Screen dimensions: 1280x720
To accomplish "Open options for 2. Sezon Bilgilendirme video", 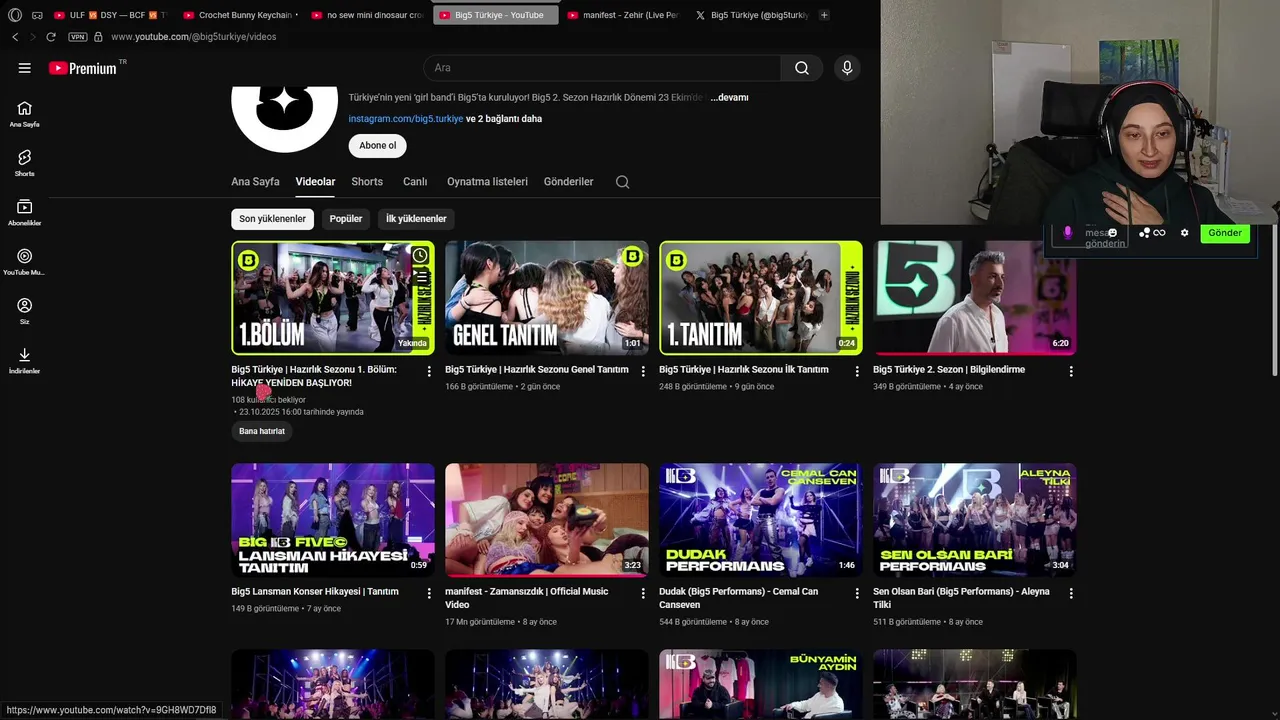I will tap(1071, 371).
